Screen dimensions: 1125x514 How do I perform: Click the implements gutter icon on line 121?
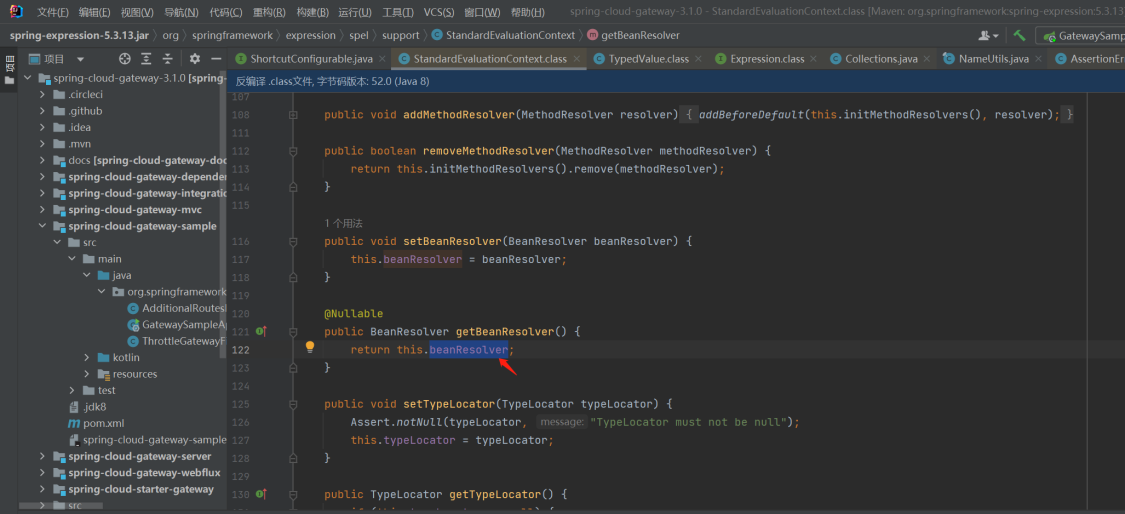click(261, 332)
